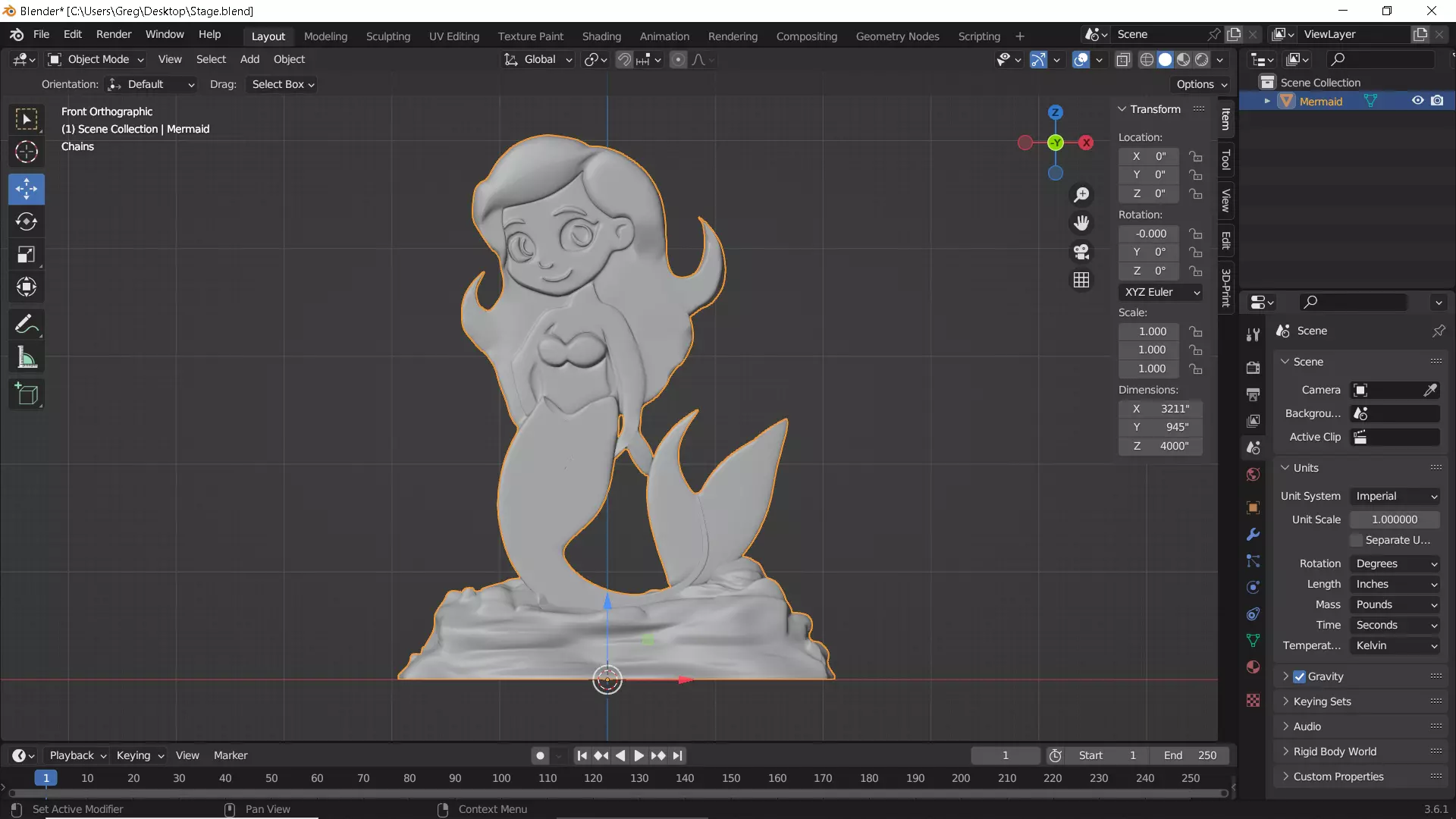Select the Add Cube tool
This screenshot has width=1456, height=819.
tap(27, 394)
